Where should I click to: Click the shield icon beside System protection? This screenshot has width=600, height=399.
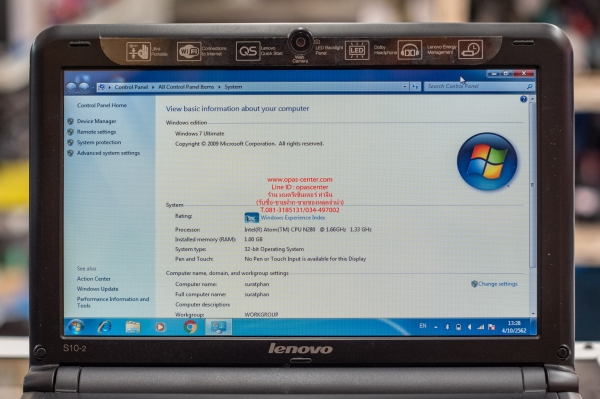[x=70, y=142]
